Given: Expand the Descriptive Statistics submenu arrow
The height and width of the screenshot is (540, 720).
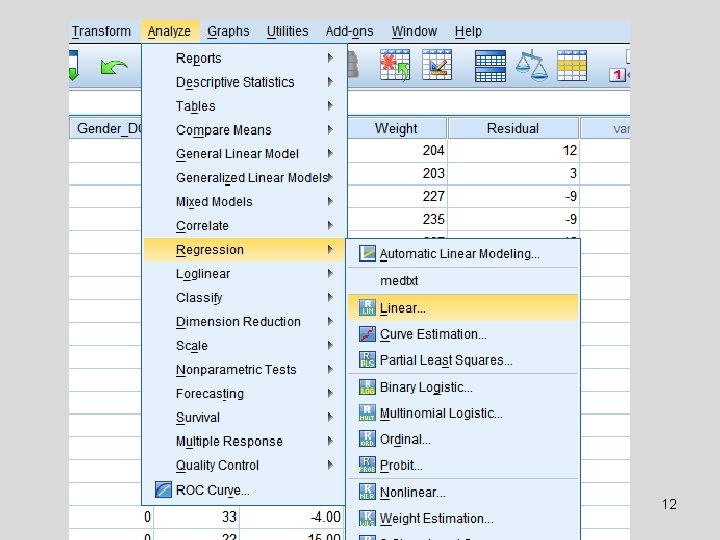Looking at the screenshot, I should click(x=330, y=82).
